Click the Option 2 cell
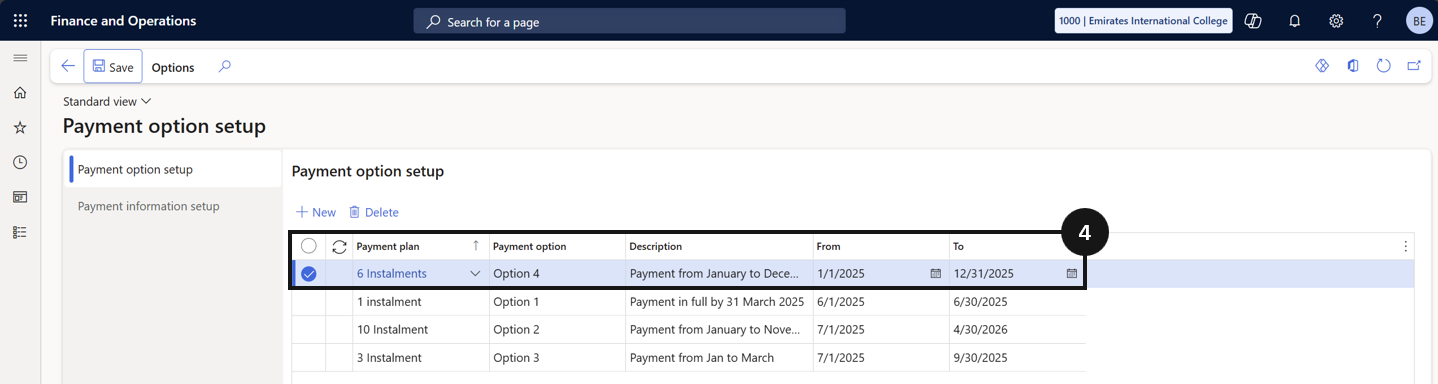 [x=557, y=330]
